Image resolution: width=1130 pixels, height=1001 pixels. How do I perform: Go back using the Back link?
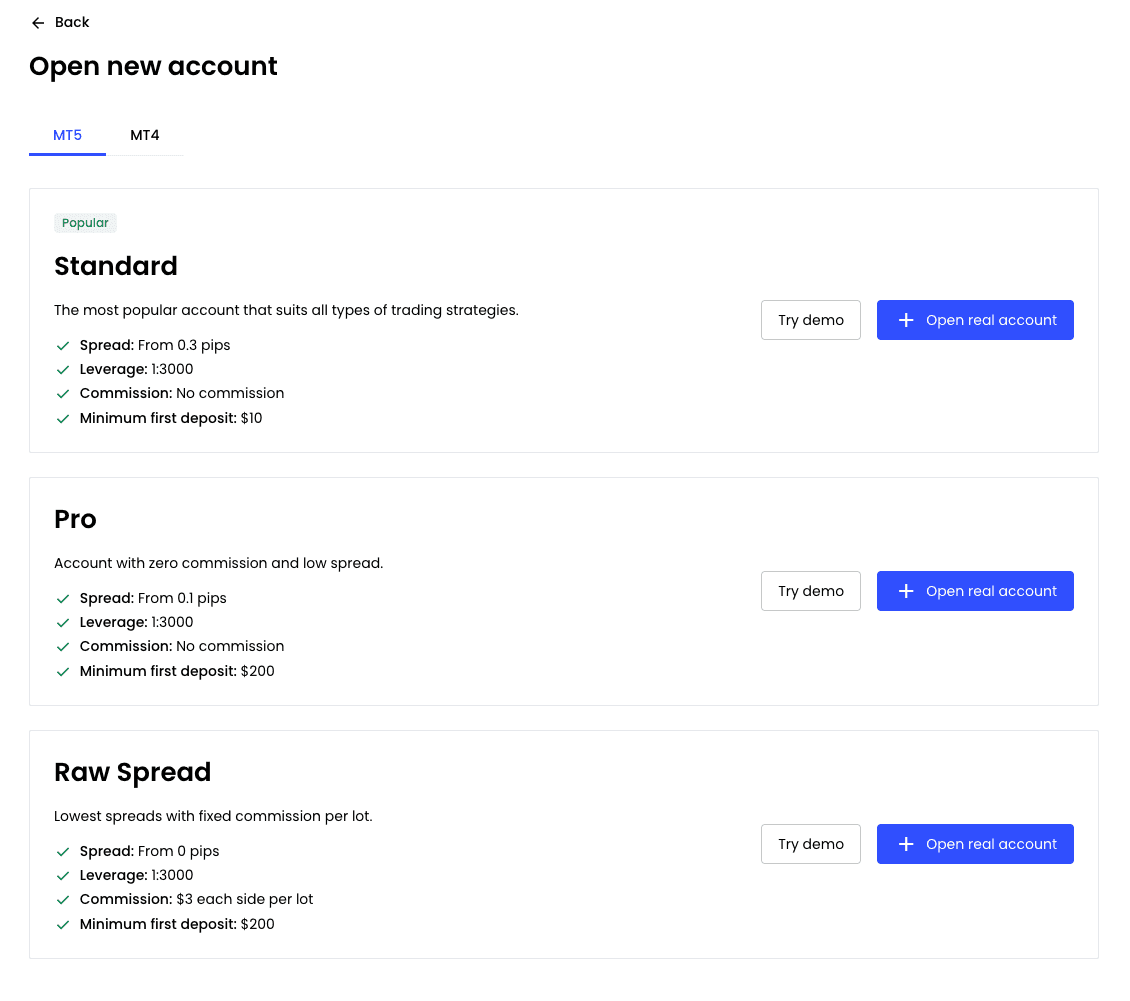(72, 22)
